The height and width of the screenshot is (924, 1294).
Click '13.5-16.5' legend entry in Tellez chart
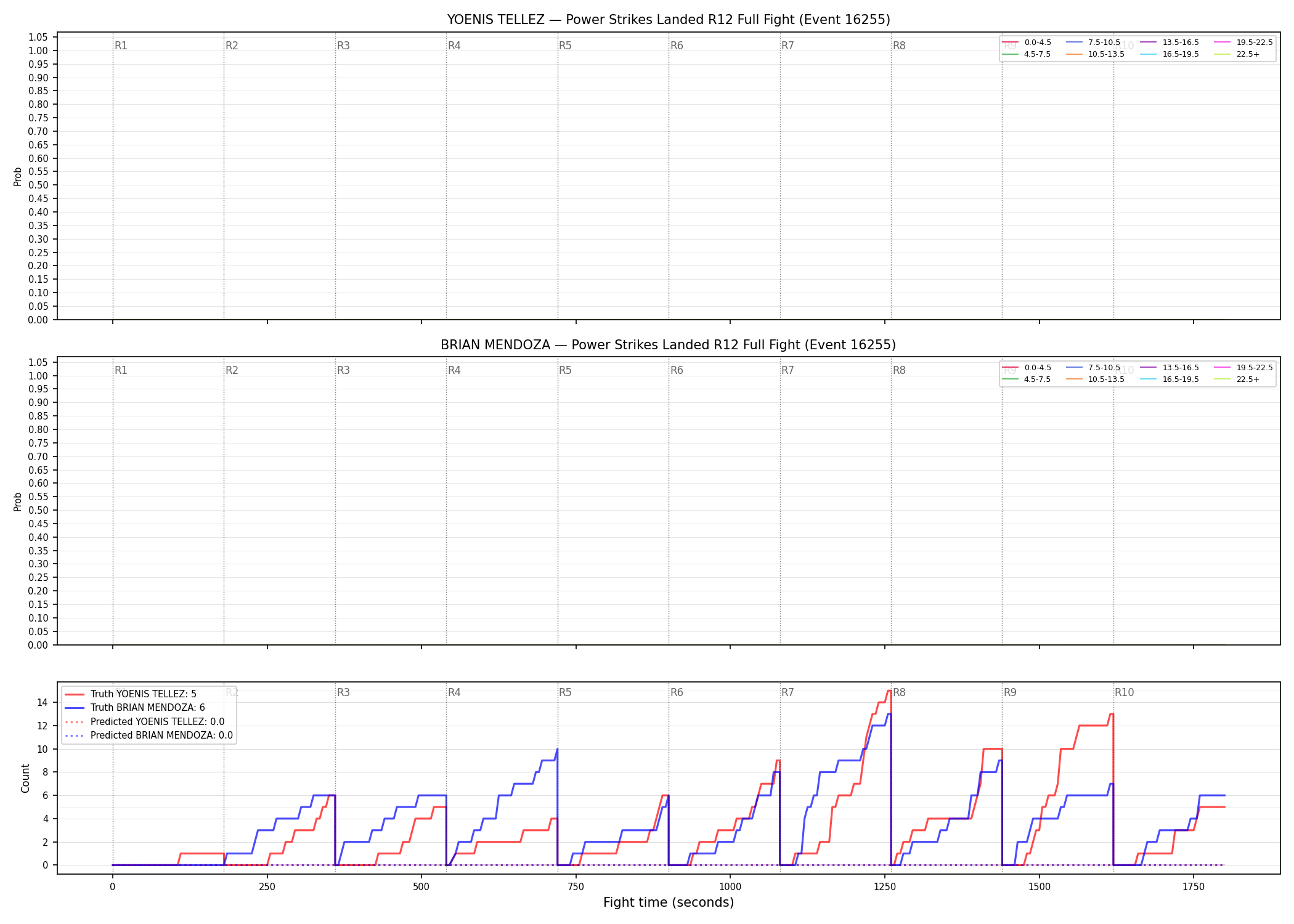[1170, 43]
